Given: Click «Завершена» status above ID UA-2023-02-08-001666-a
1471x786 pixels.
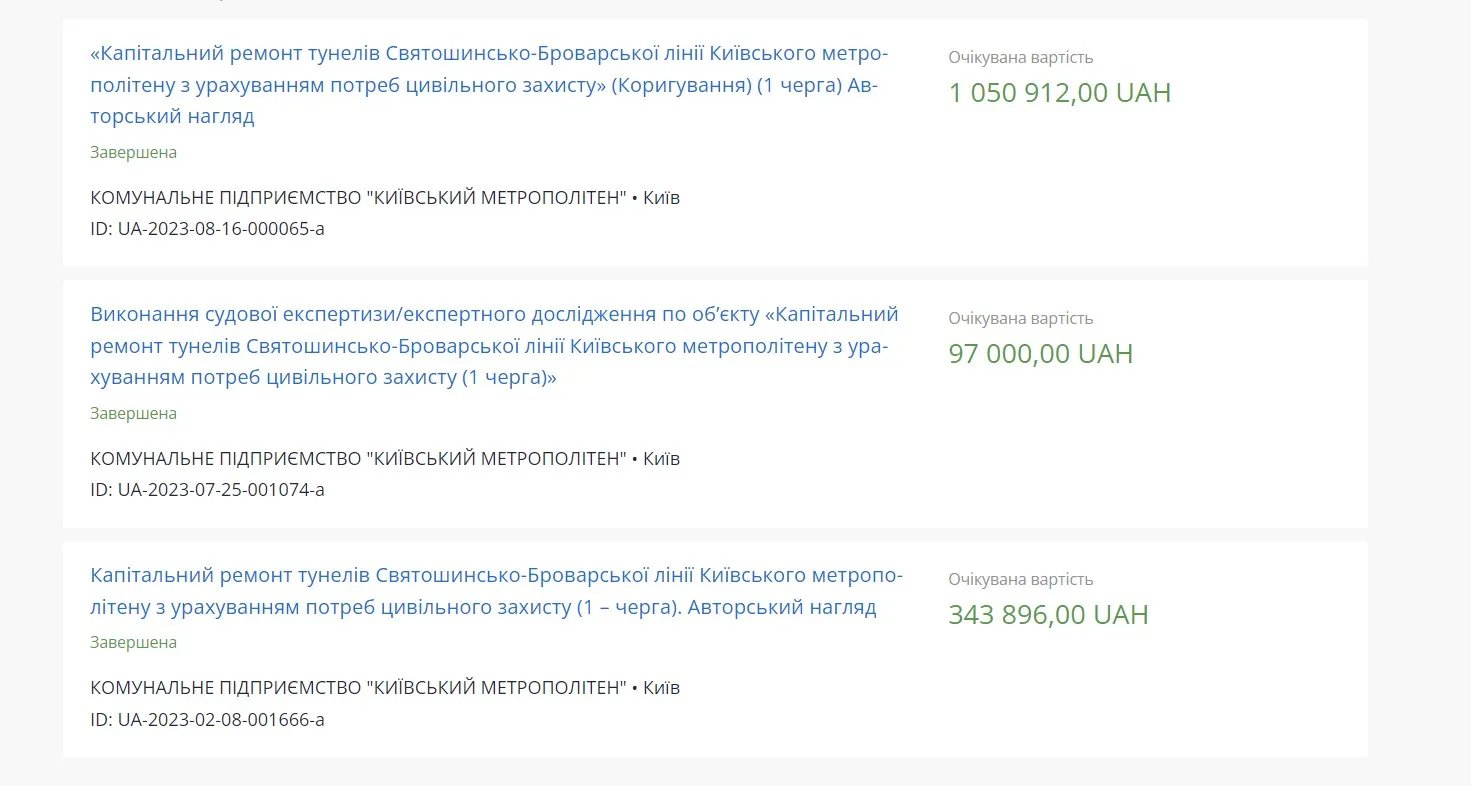Looking at the screenshot, I should click(133, 643).
